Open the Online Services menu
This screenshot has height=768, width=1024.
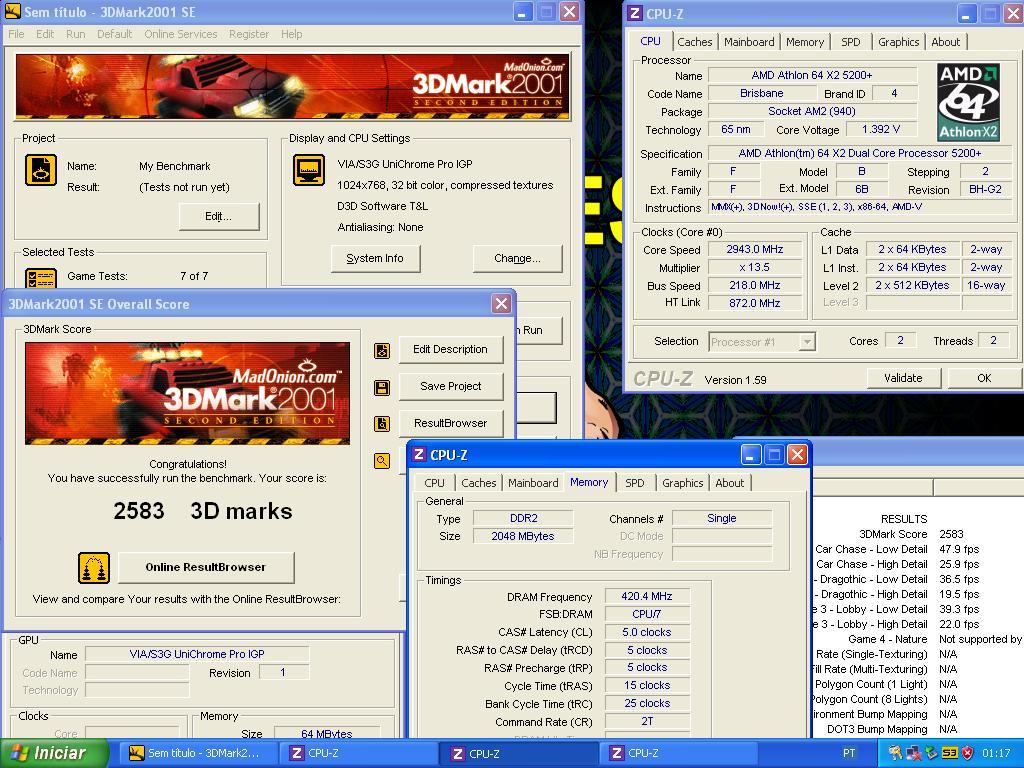(180, 34)
